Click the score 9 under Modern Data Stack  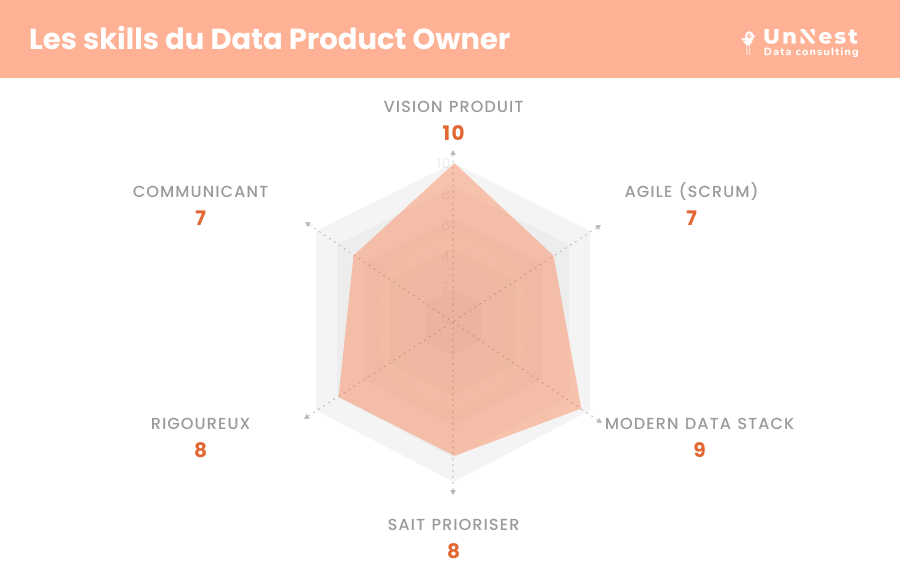coord(699,450)
